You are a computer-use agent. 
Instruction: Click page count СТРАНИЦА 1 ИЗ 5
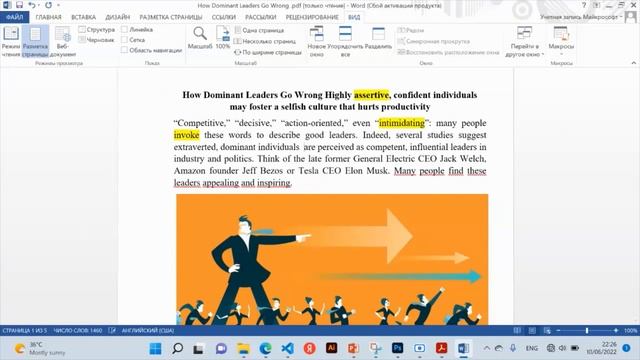pyautogui.click(x=24, y=330)
